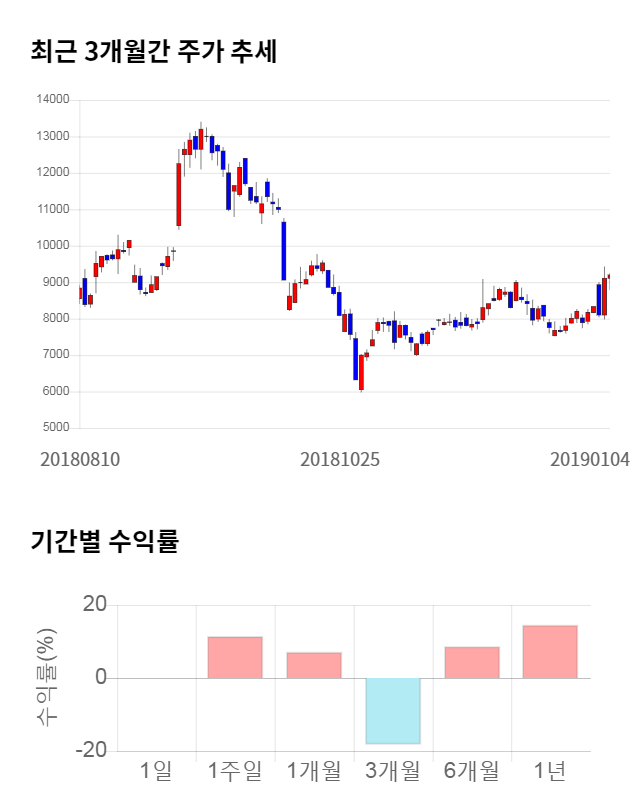Select the 20180810 date marker
Viewport: 640px width, 810px height.
(x=80, y=459)
